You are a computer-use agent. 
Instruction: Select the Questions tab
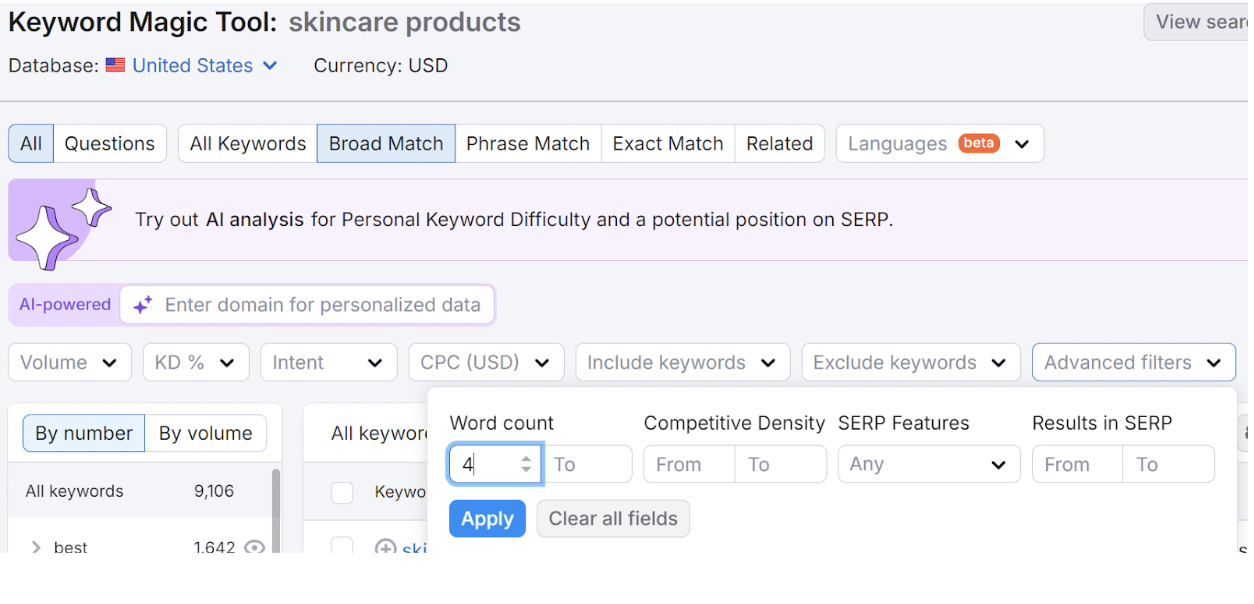pos(110,144)
